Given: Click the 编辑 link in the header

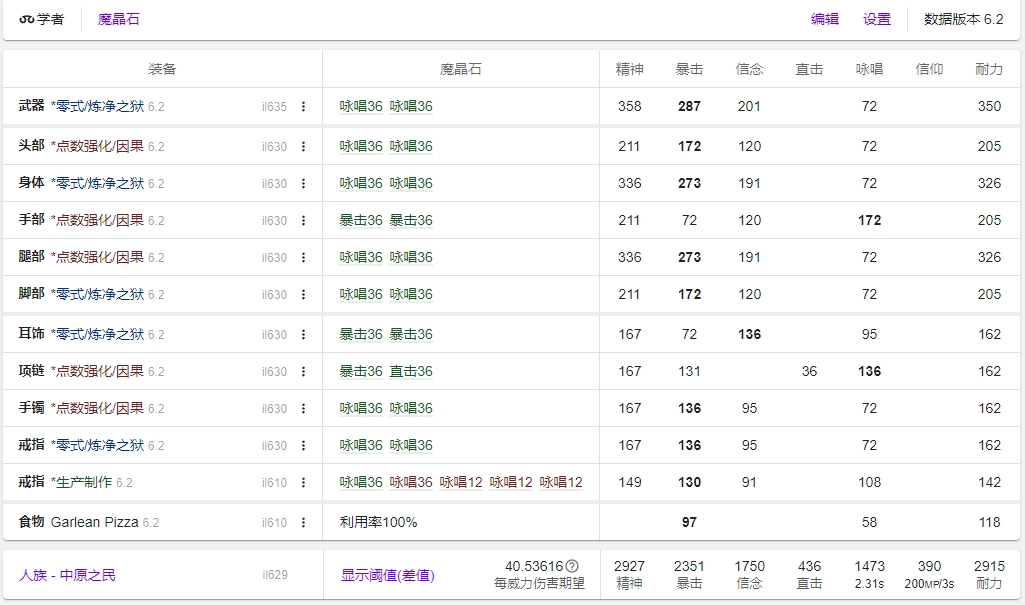Looking at the screenshot, I should coord(824,19).
